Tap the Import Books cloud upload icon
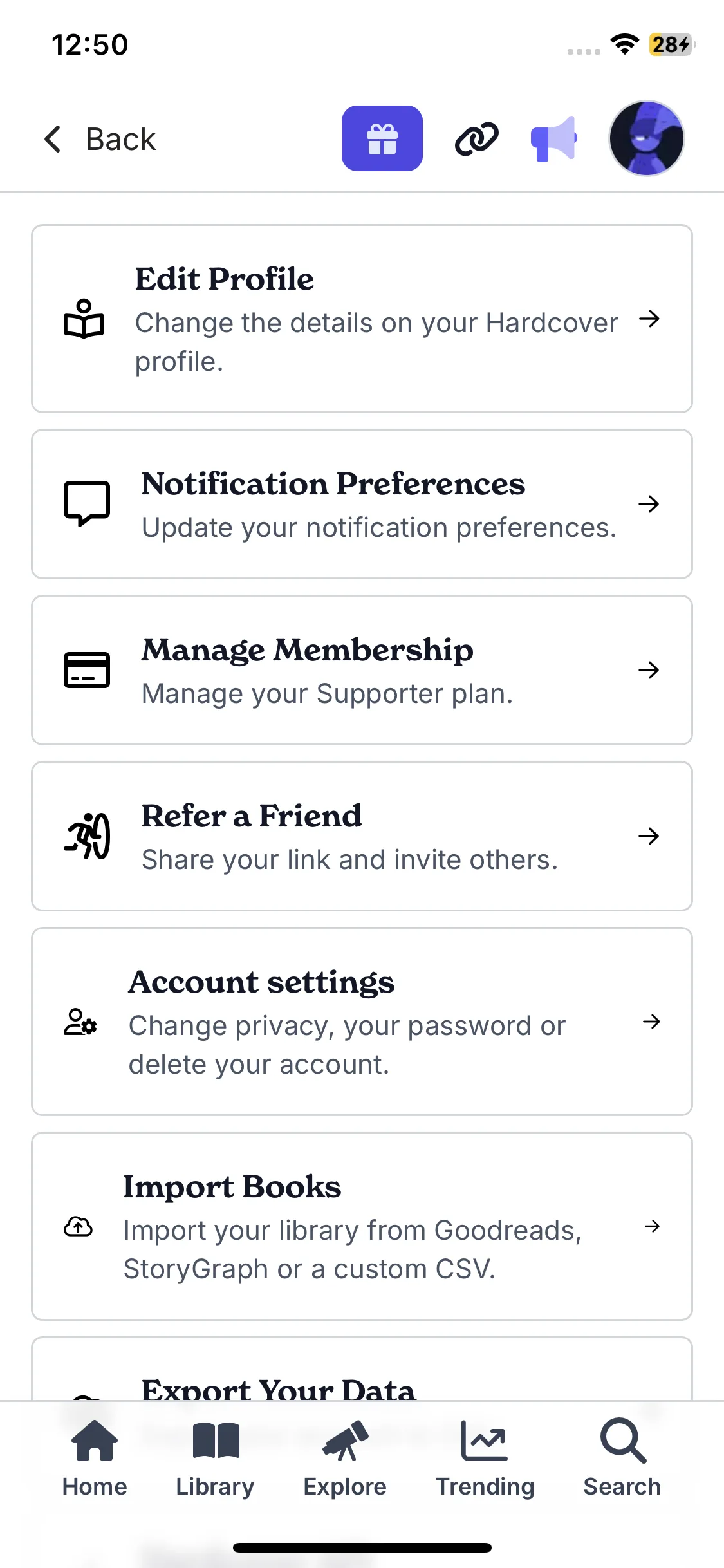 coord(78,1226)
